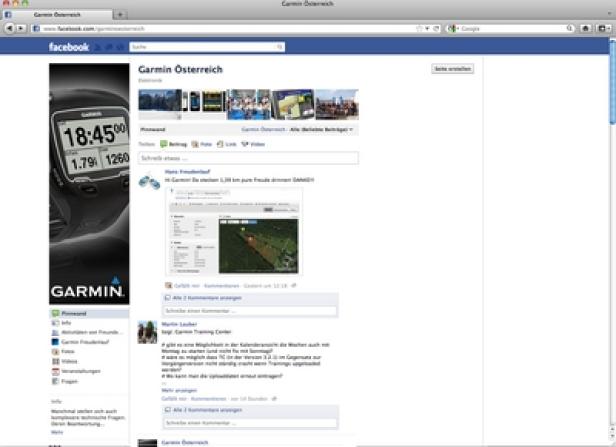
Task: Click the Google search field in toolbar
Action: click(513, 28)
